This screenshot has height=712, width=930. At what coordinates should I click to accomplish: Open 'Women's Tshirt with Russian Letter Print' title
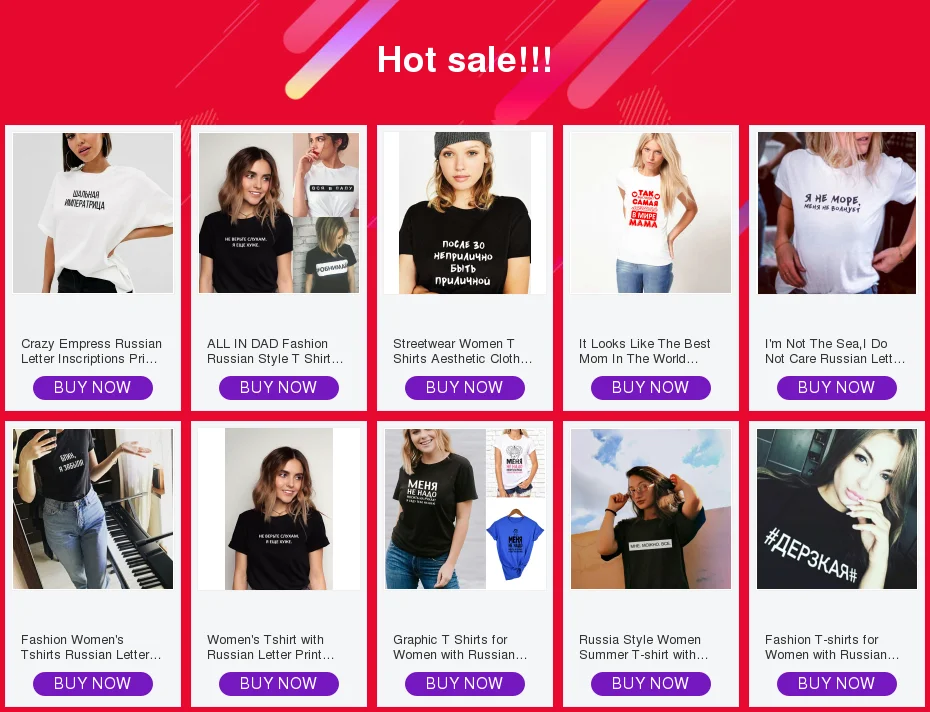(270, 647)
